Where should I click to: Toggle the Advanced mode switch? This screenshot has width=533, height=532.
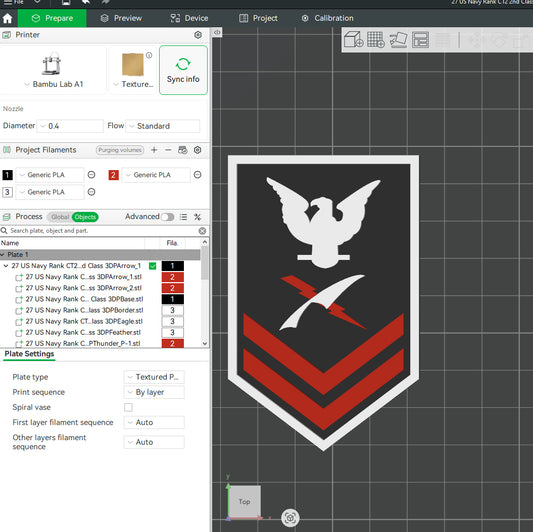pyautogui.click(x=168, y=217)
